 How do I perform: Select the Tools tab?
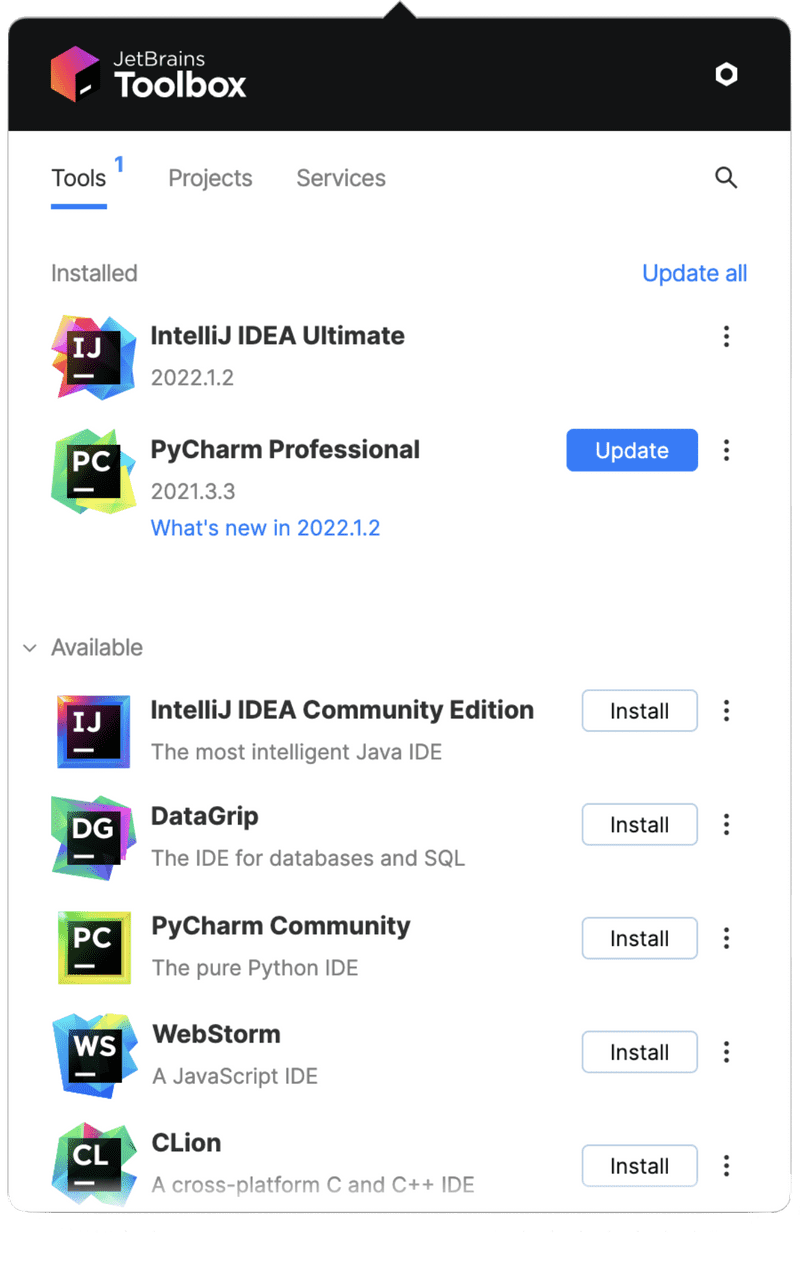click(79, 179)
